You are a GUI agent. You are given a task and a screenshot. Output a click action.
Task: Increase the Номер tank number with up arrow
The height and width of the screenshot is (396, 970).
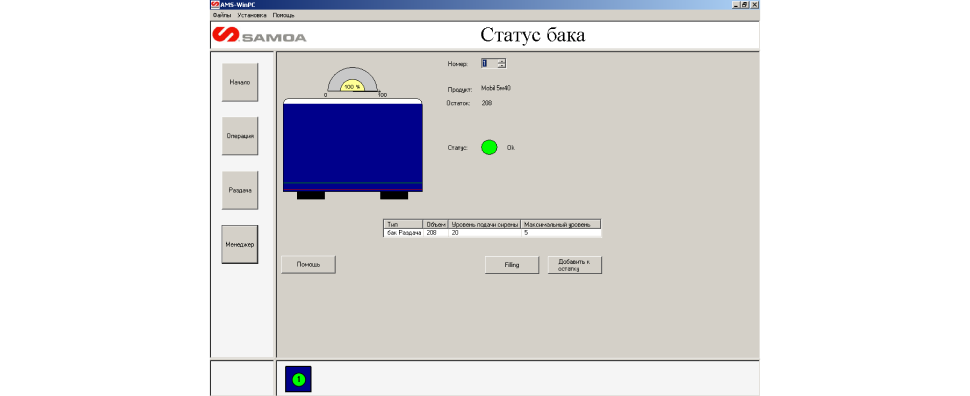(x=502, y=61)
